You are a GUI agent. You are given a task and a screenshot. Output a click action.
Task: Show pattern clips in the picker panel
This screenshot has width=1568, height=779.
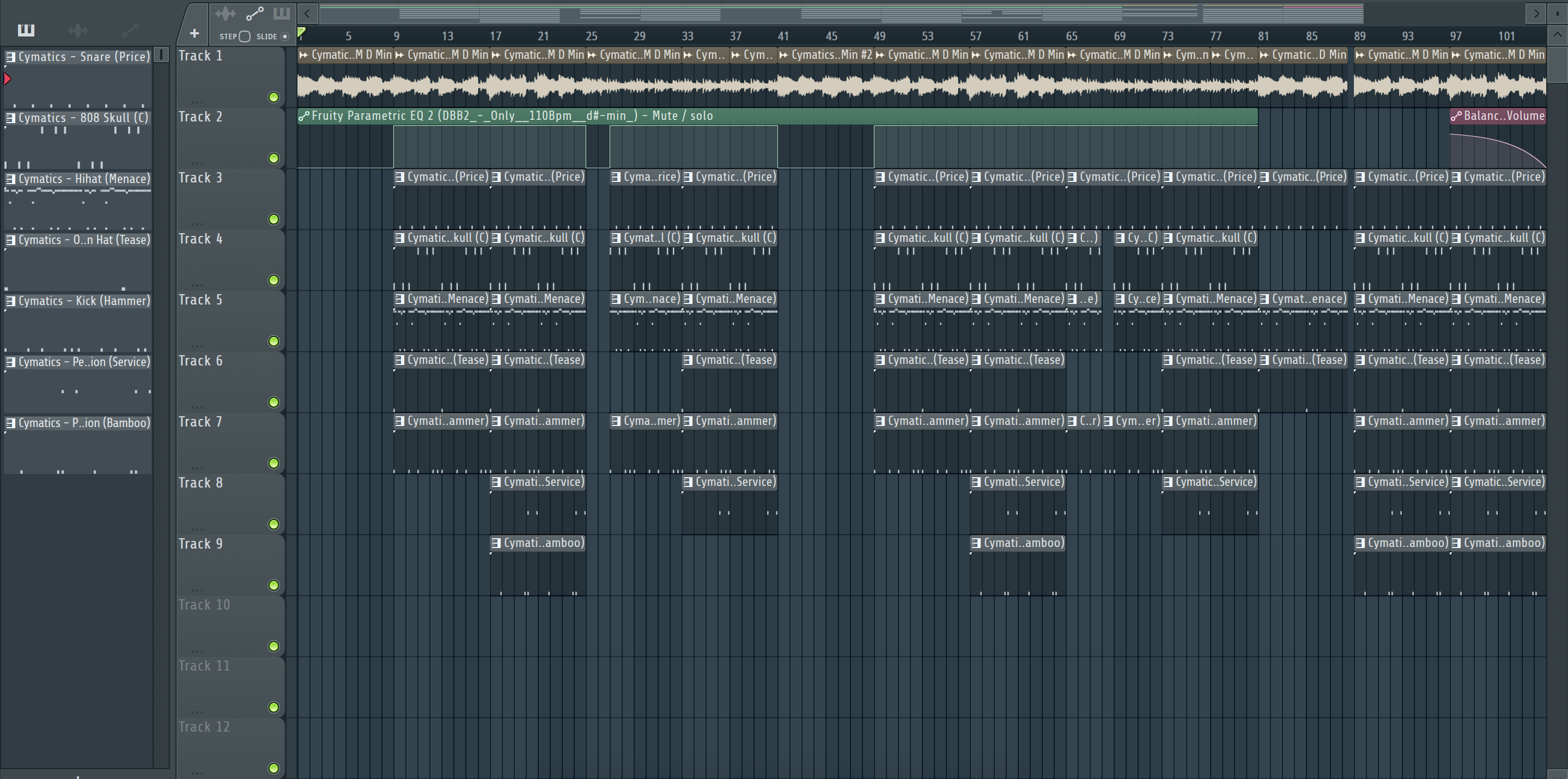click(26, 30)
